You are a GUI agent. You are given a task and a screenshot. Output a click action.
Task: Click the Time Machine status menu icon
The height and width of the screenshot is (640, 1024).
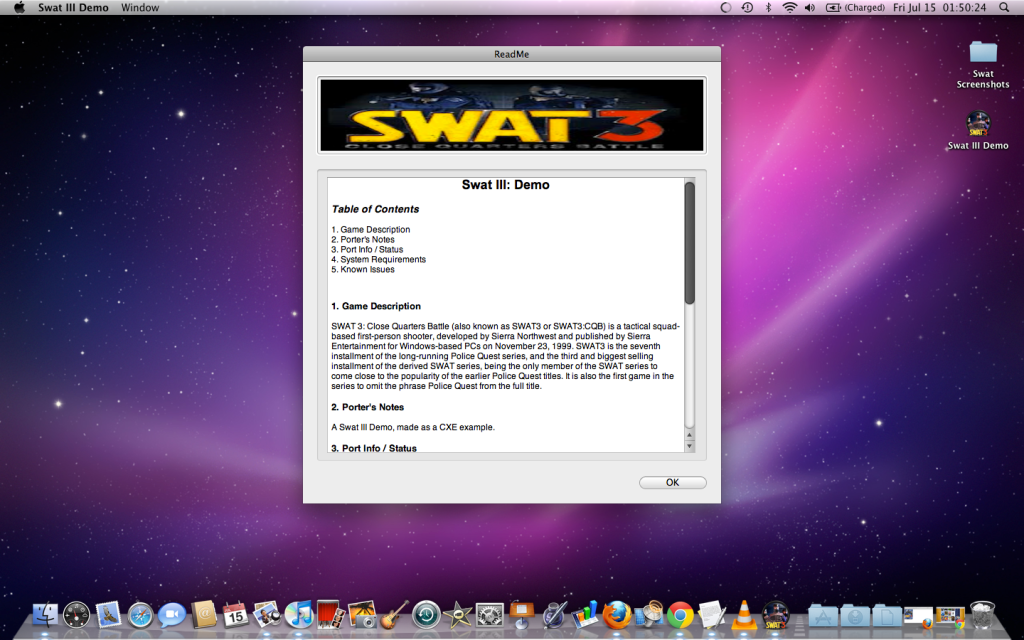click(747, 8)
